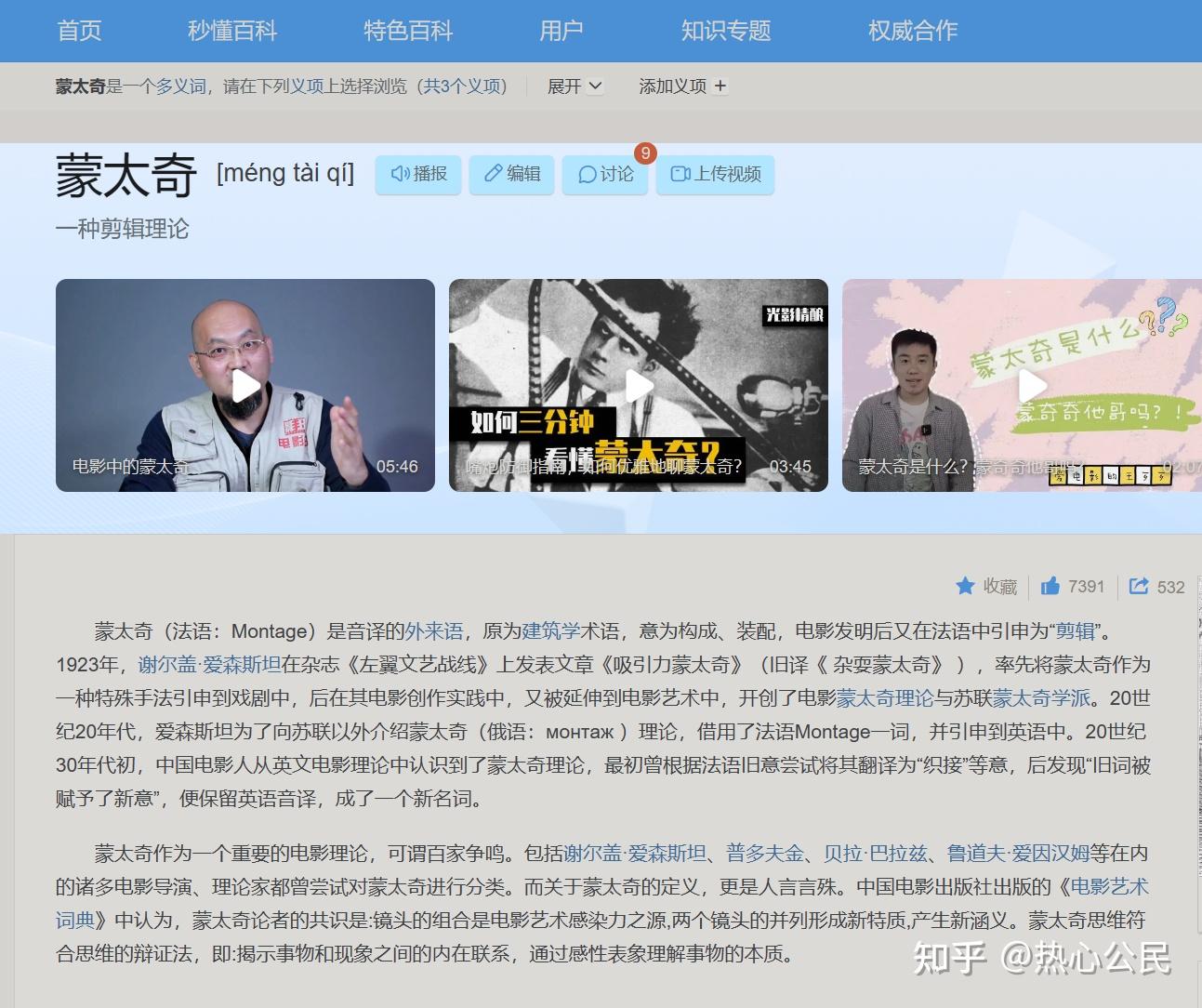Open 特色百科 menu item
The image size is (1202, 1008).
coord(408,31)
